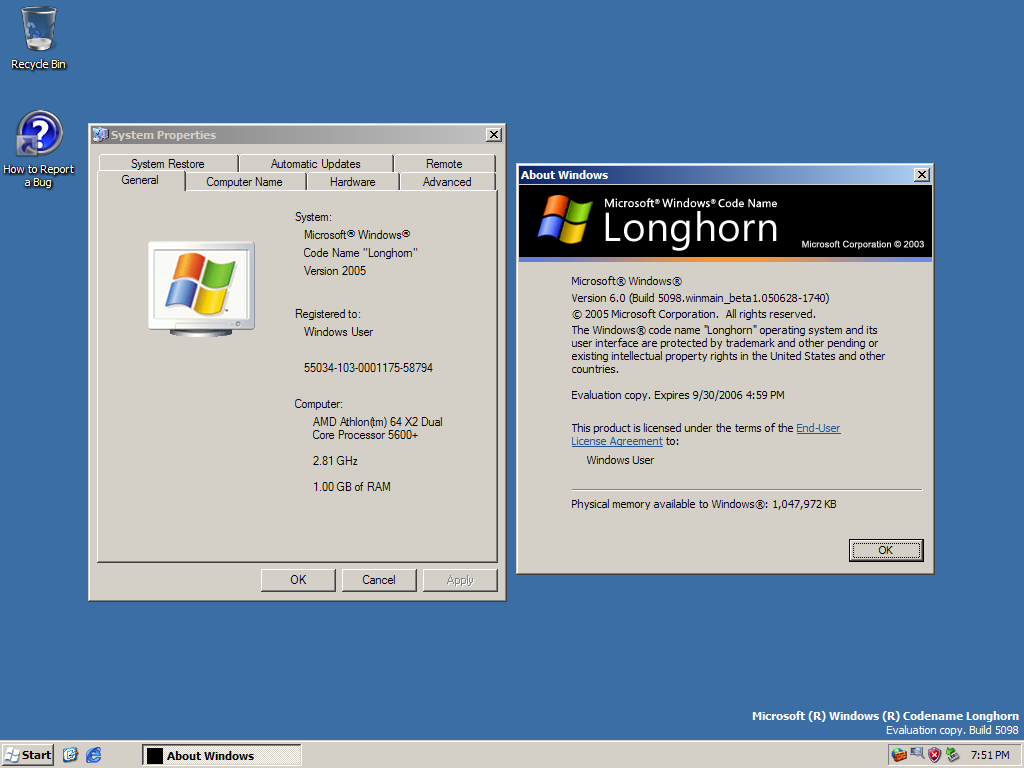Open red security shield alert tray icon
Screen dimensions: 1024x768
point(935,755)
